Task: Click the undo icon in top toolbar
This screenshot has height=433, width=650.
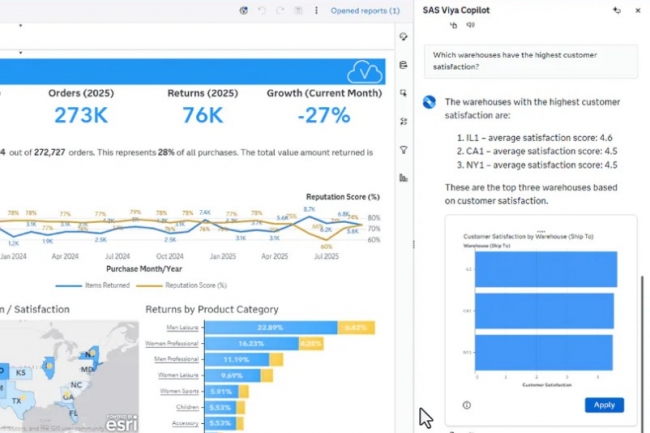Action: 262,10
